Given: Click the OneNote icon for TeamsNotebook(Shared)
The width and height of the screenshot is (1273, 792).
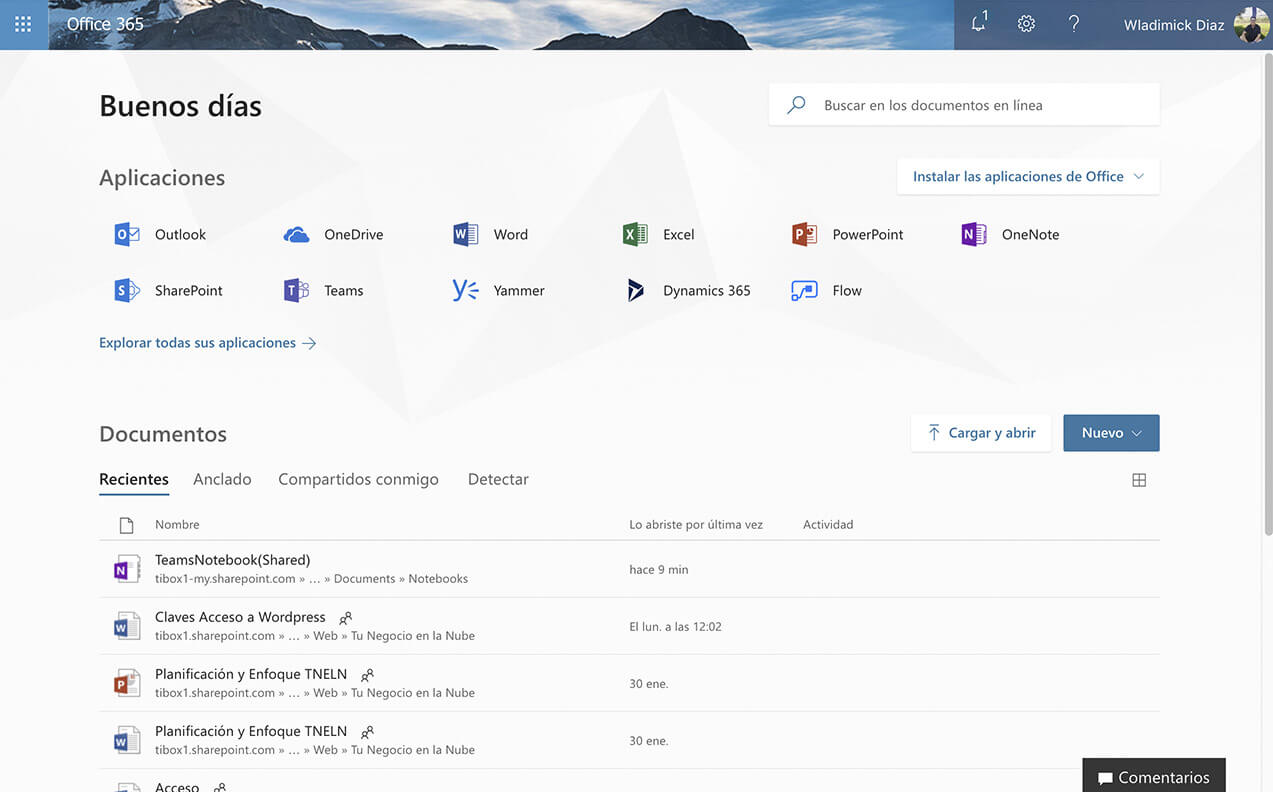Looking at the screenshot, I should [127, 569].
